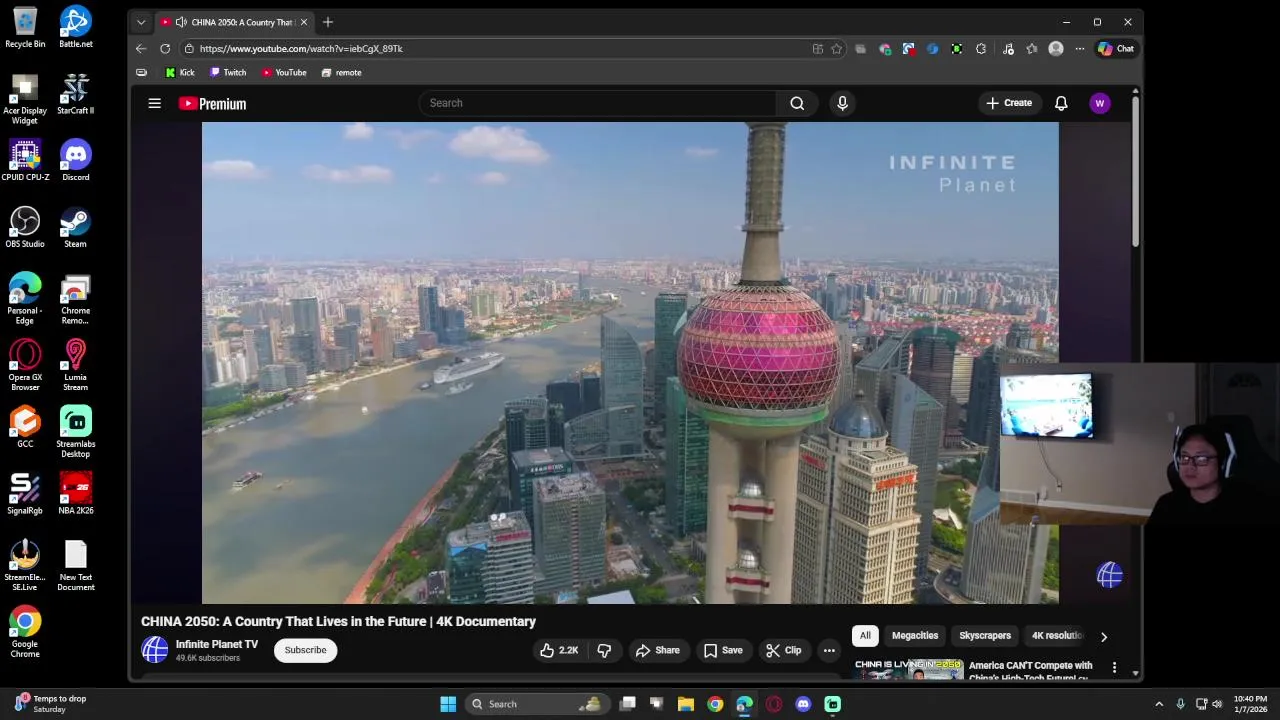Click the YouTube search magnifier button
The height and width of the screenshot is (720, 1280).
[x=797, y=103]
